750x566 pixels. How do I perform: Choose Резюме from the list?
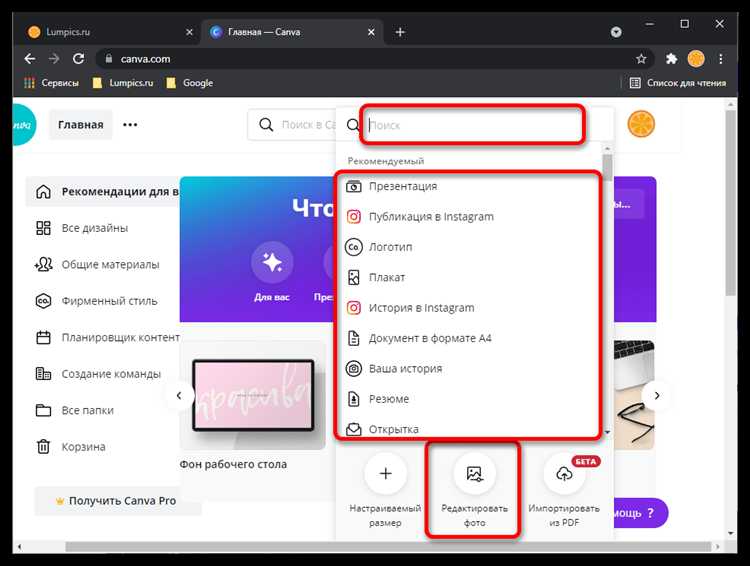(x=469, y=399)
